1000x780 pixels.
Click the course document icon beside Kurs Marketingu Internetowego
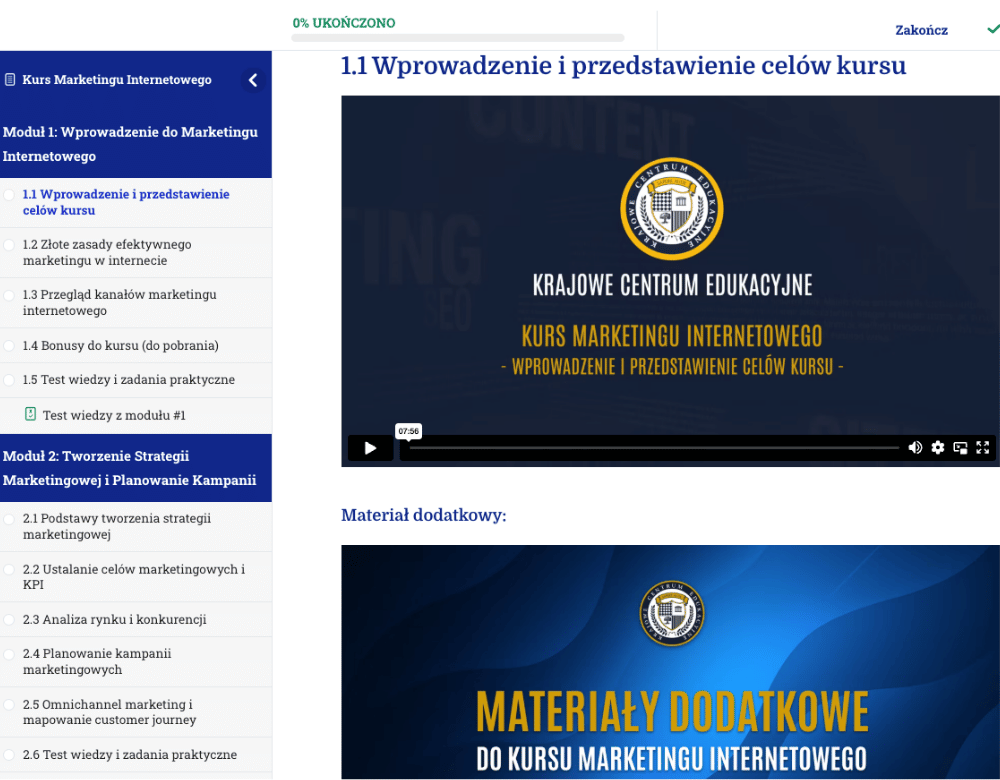point(10,80)
